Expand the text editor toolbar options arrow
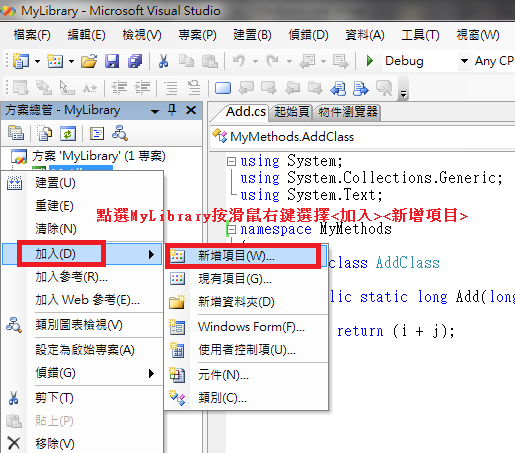The image size is (515, 453). pyautogui.click(x=403, y=95)
